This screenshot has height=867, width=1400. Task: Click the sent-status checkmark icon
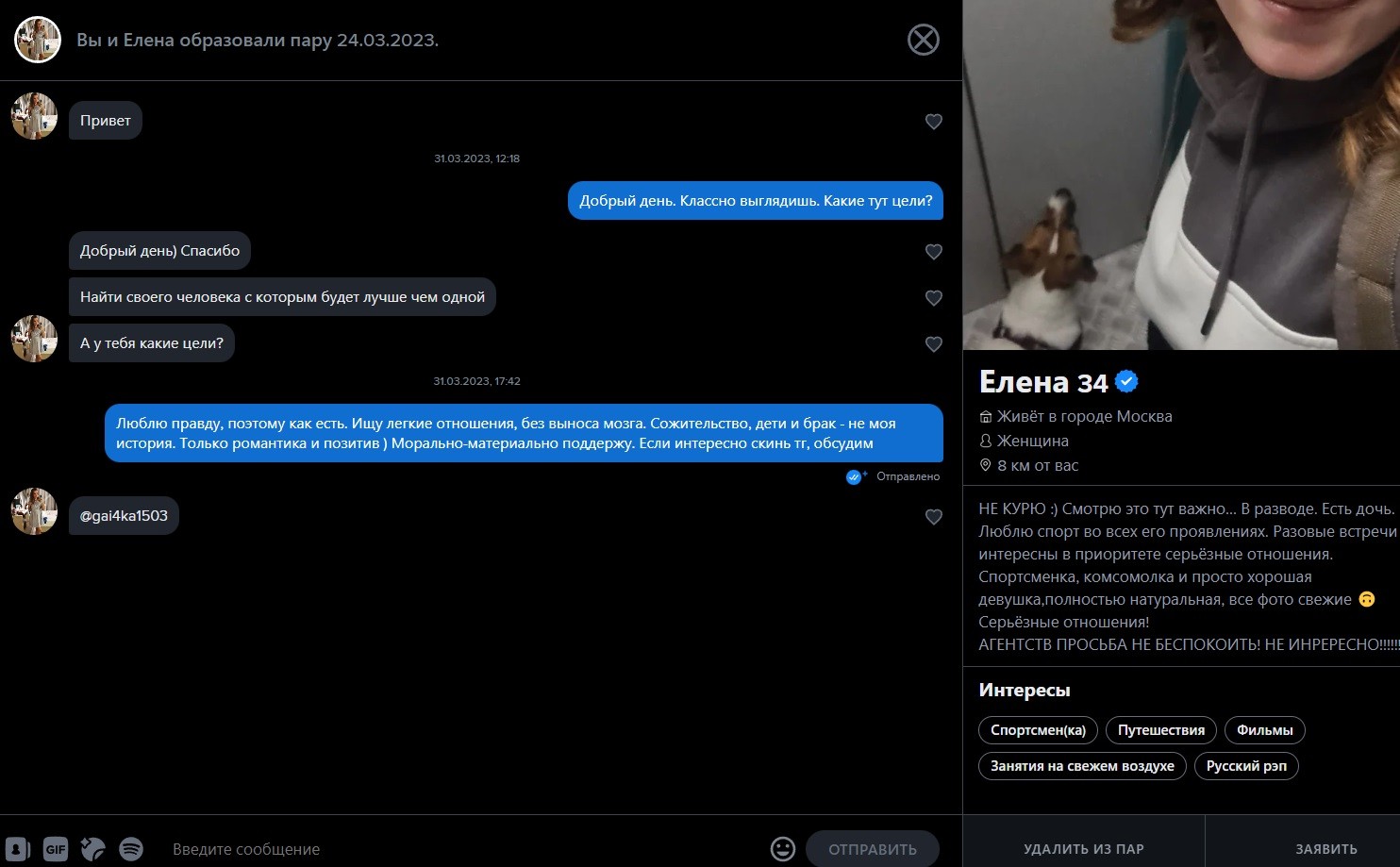[856, 476]
